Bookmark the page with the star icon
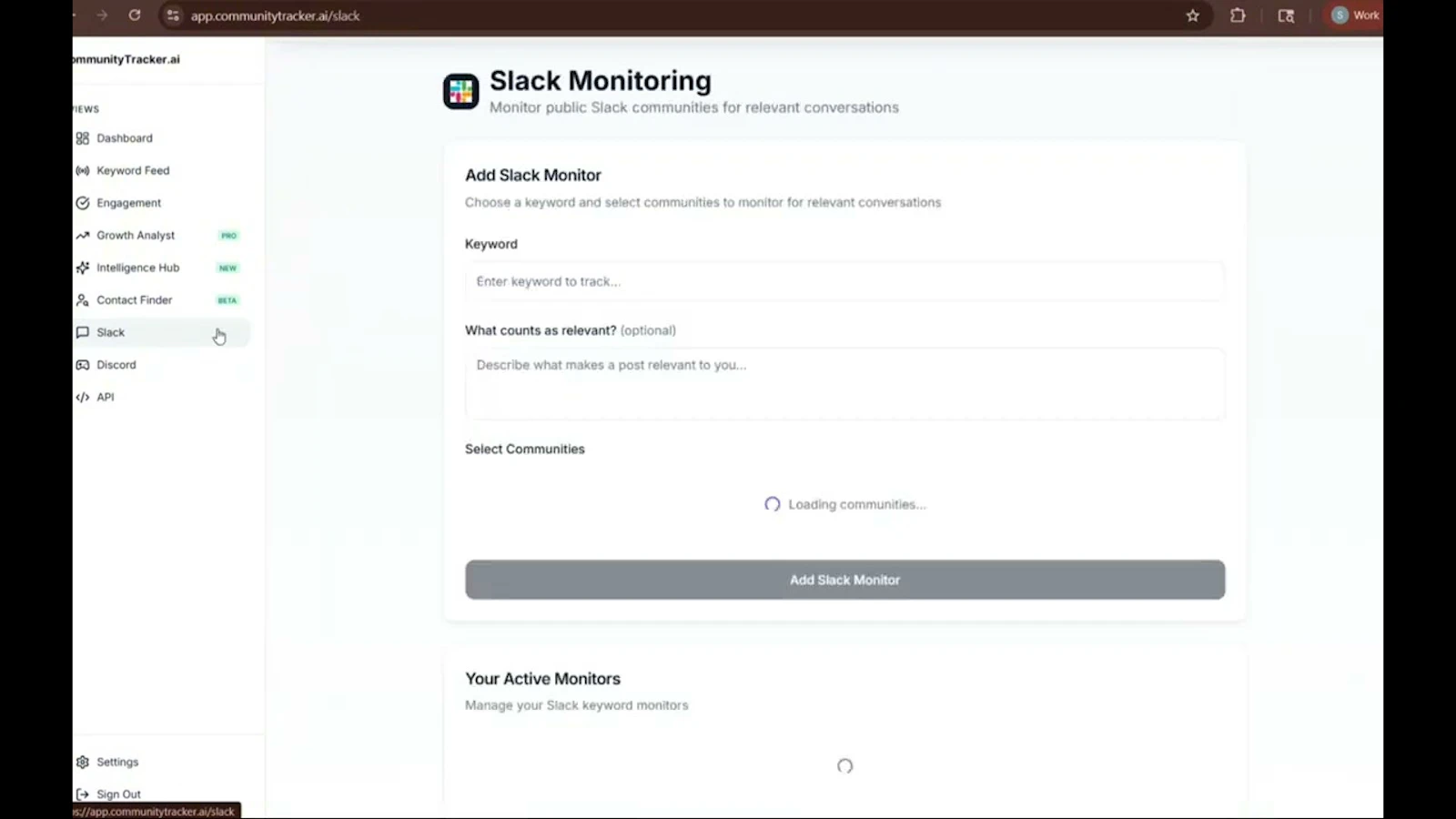Screen dimensions: 1456x819 [x=1192, y=15]
